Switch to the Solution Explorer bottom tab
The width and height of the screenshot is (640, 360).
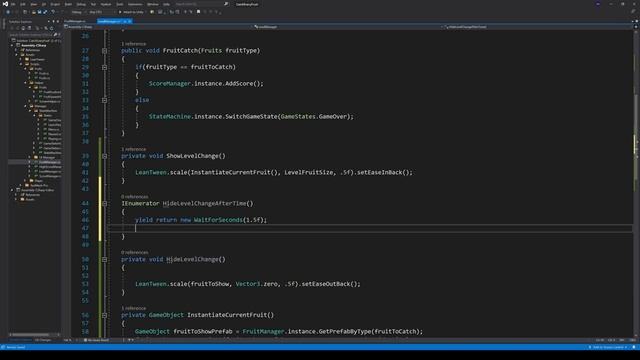(20, 340)
